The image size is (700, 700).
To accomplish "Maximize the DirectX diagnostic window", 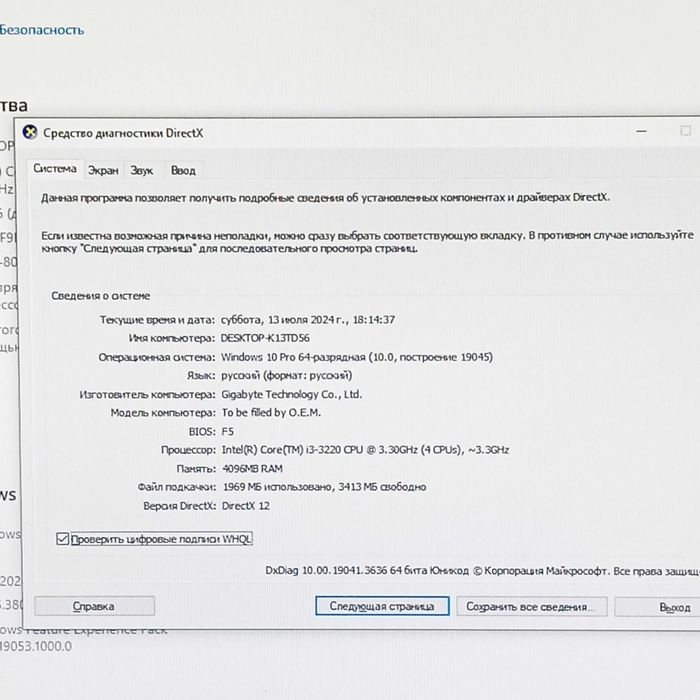I will tap(685, 131).
